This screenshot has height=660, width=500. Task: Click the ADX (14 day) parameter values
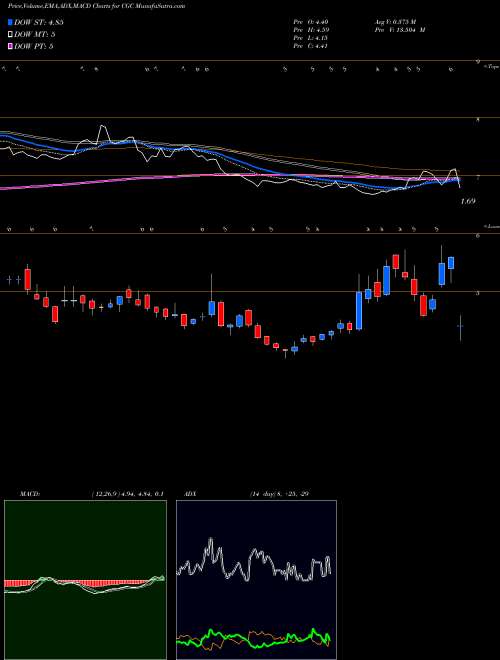pyautogui.click(x=279, y=494)
